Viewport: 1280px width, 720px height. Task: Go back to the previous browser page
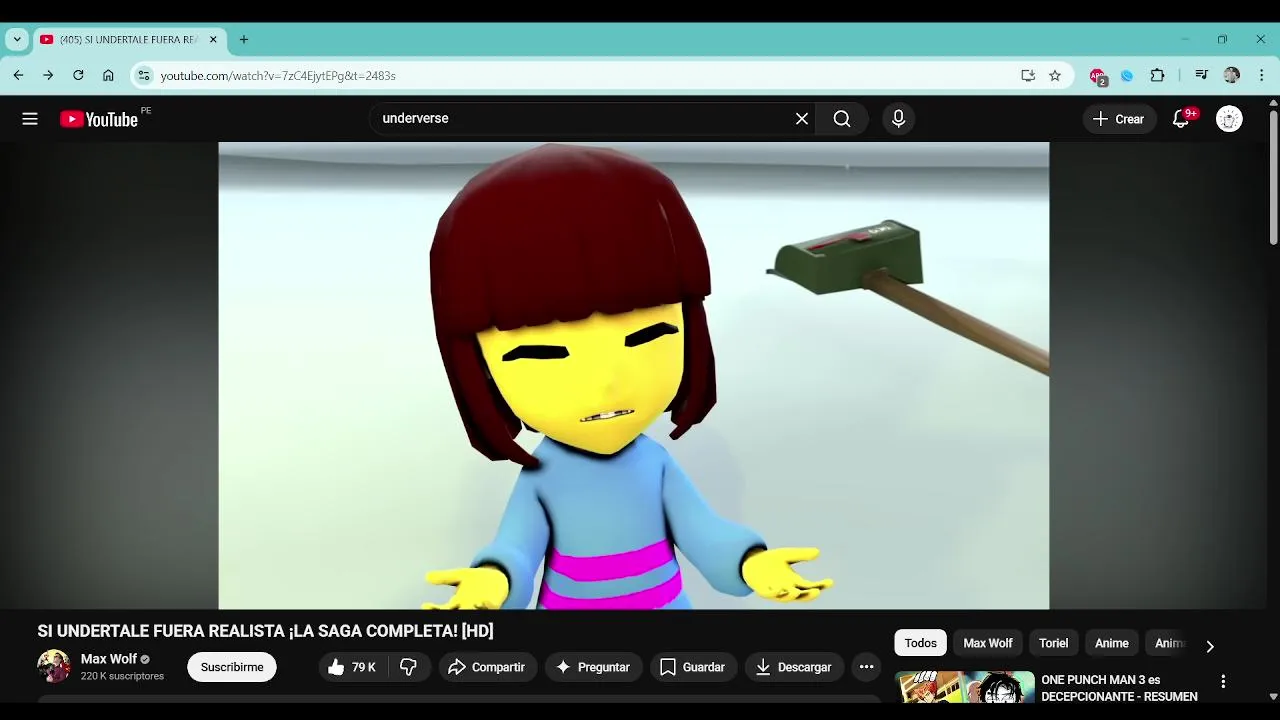[x=18, y=75]
